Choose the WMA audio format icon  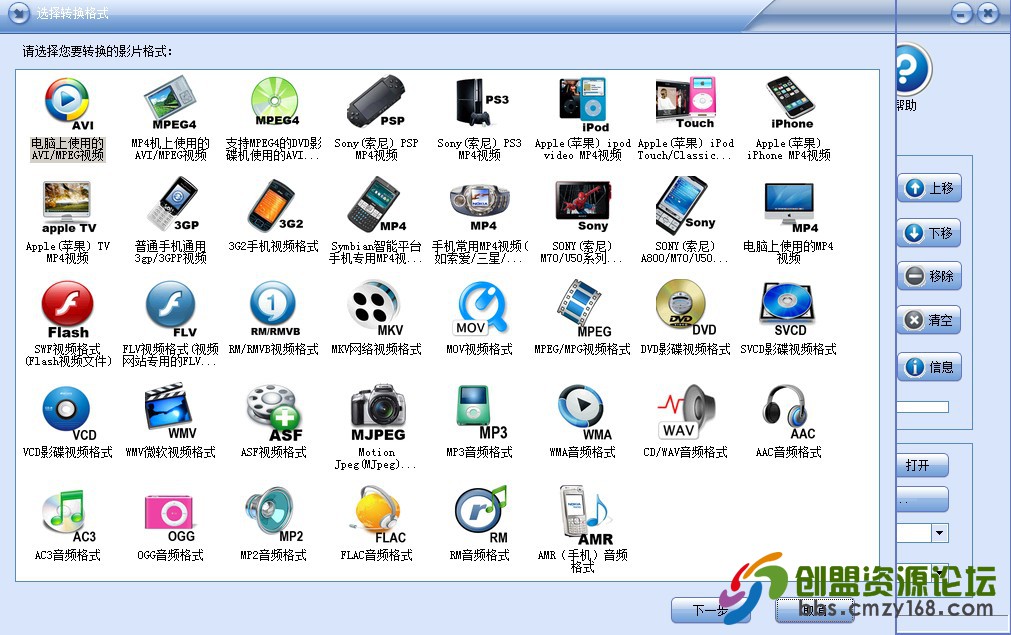[x=584, y=413]
